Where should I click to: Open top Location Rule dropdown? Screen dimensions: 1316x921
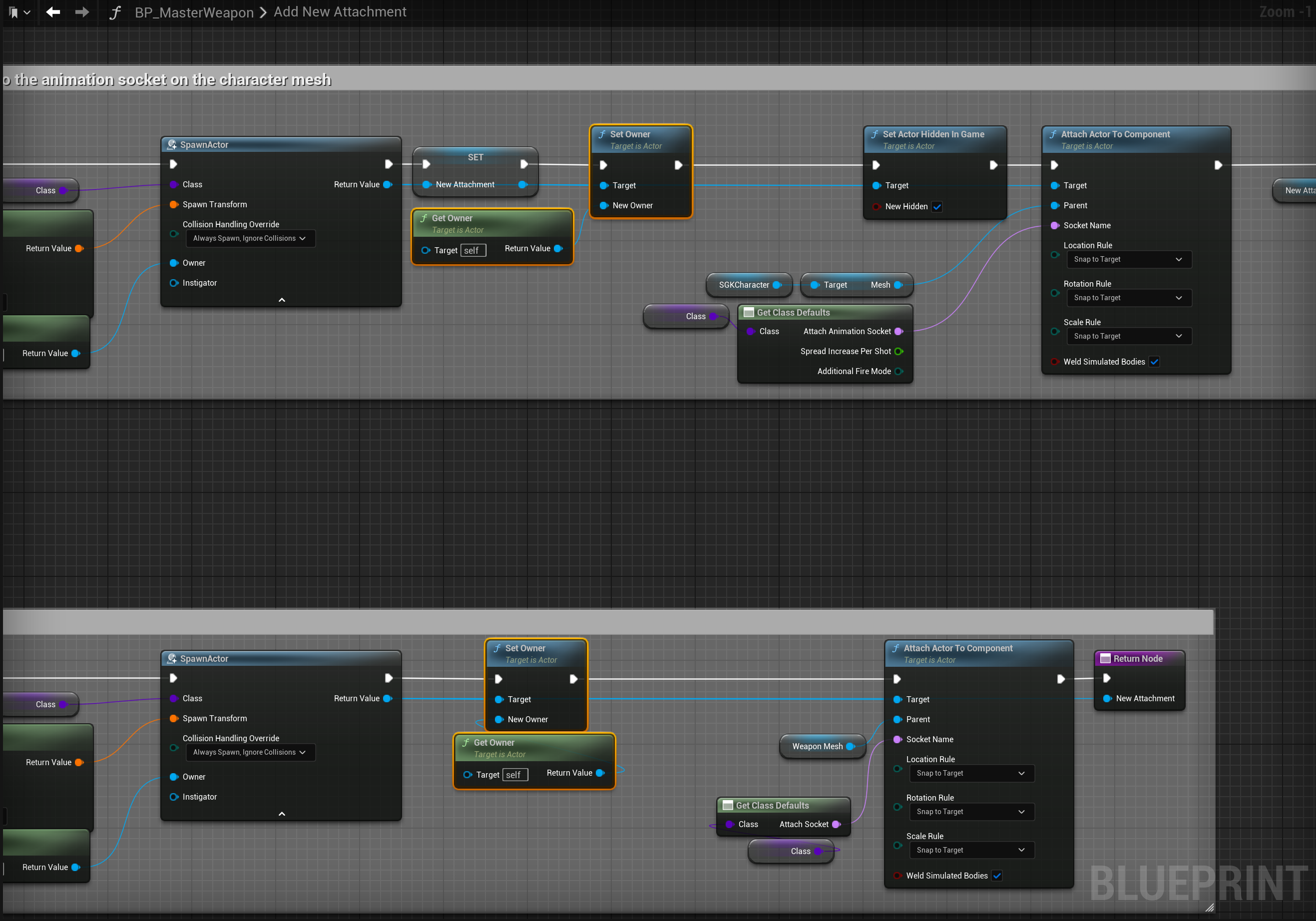pos(1128,259)
